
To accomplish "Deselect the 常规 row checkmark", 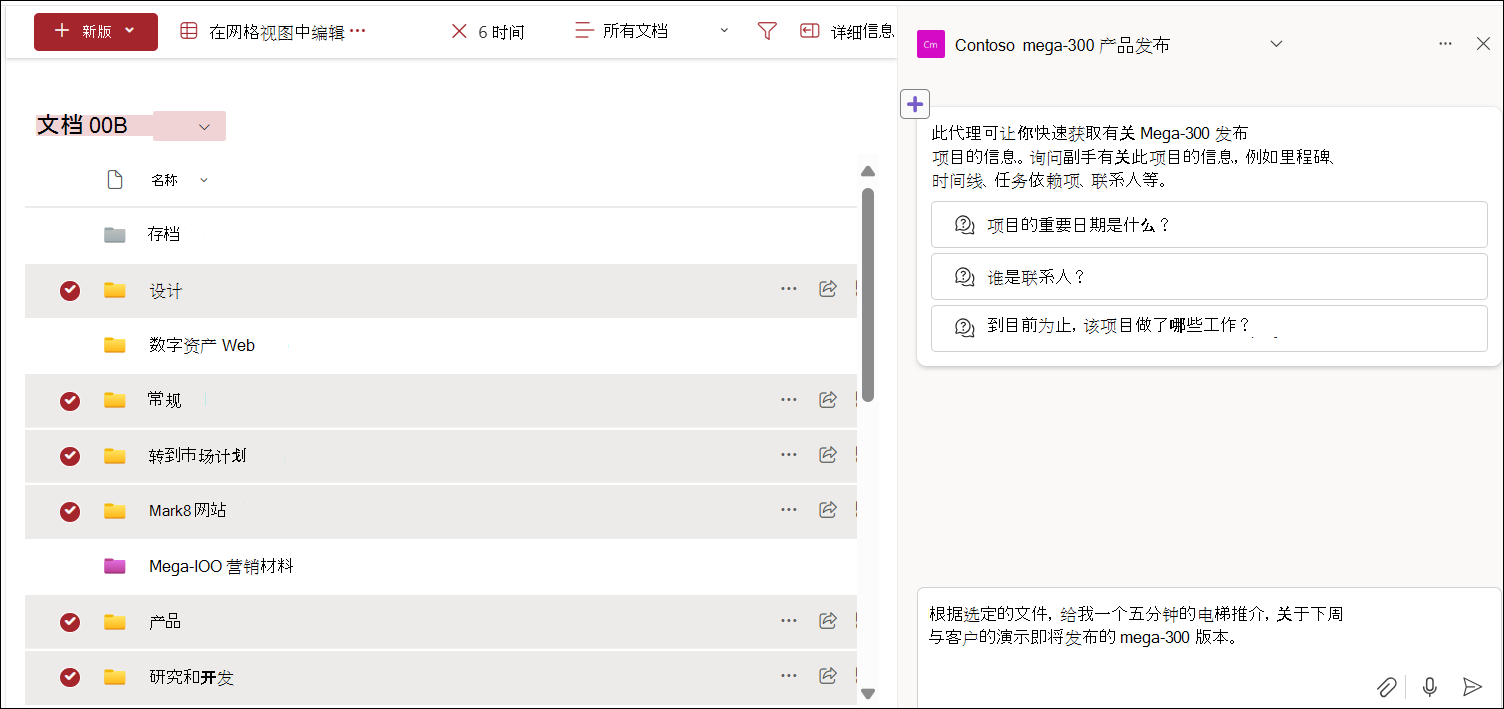I will click(x=70, y=401).
